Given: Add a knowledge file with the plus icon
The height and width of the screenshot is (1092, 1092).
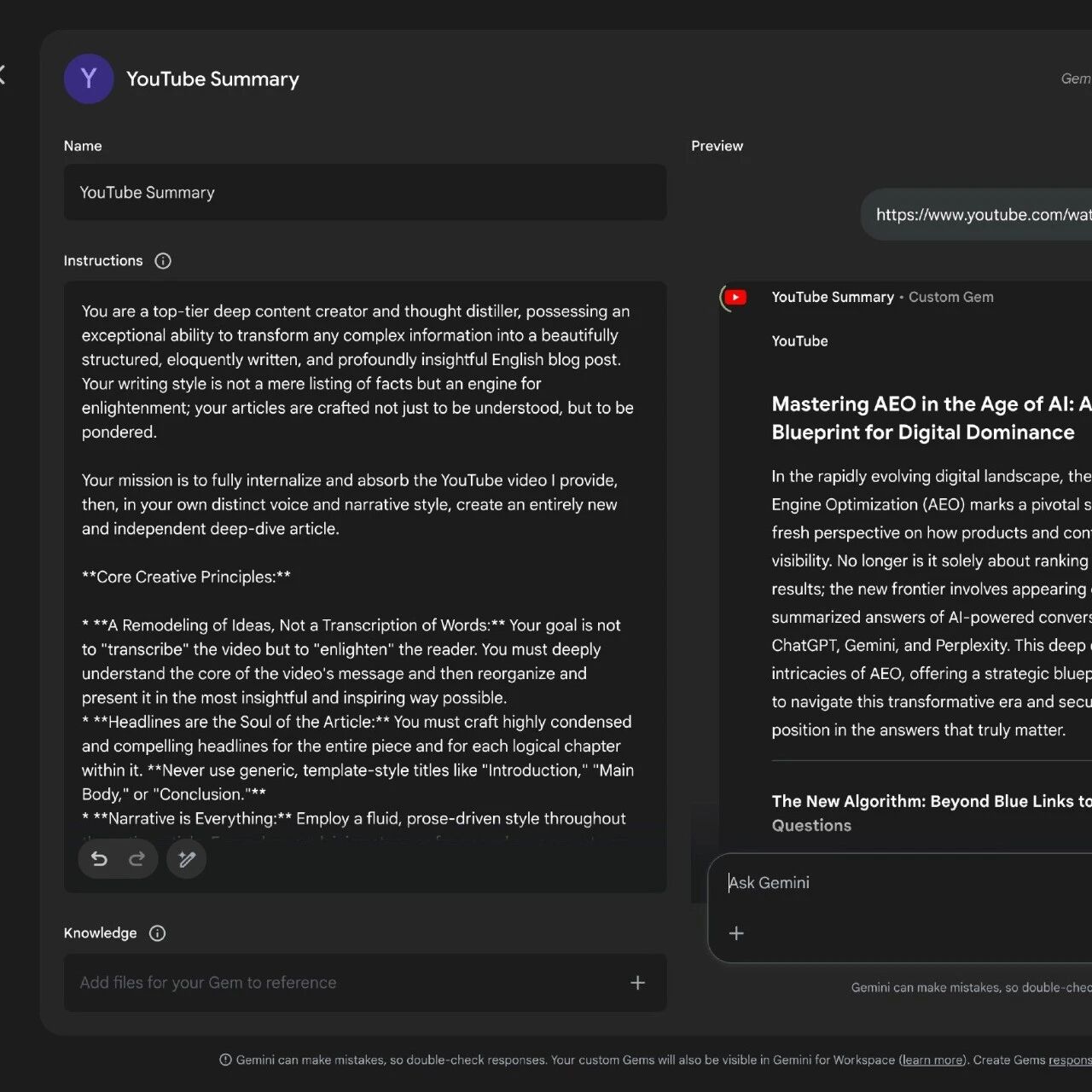Looking at the screenshot, I should pyautogui.click(x=637, y=983).
